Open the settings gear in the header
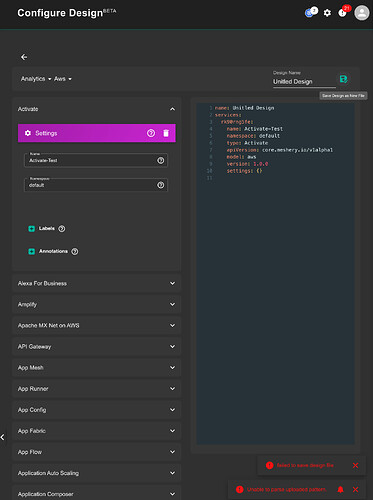Viewport: 373px width, 500px height. [x=327, y=13]
